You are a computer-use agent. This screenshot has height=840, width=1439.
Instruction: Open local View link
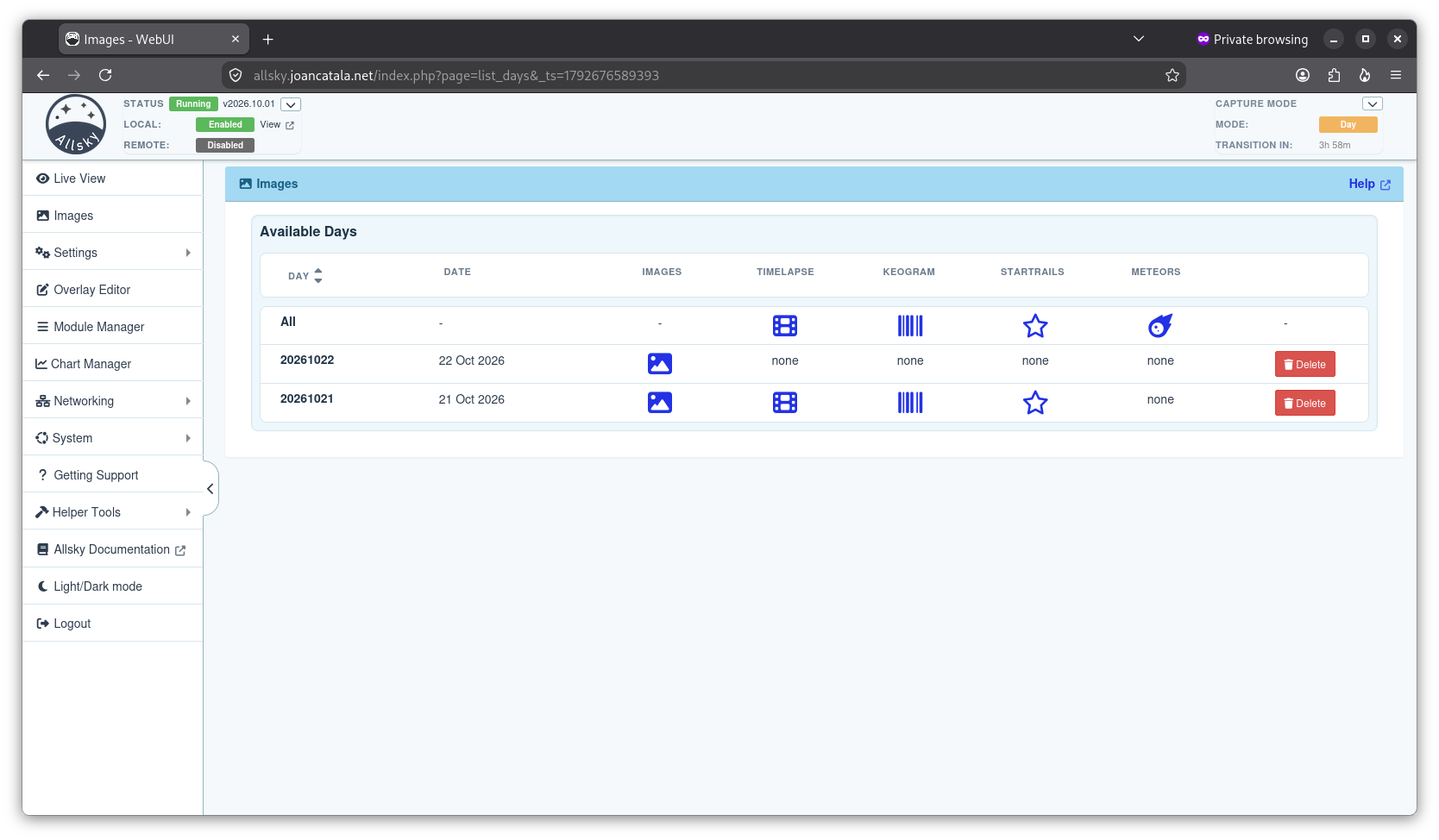click(x=277, y=125)
